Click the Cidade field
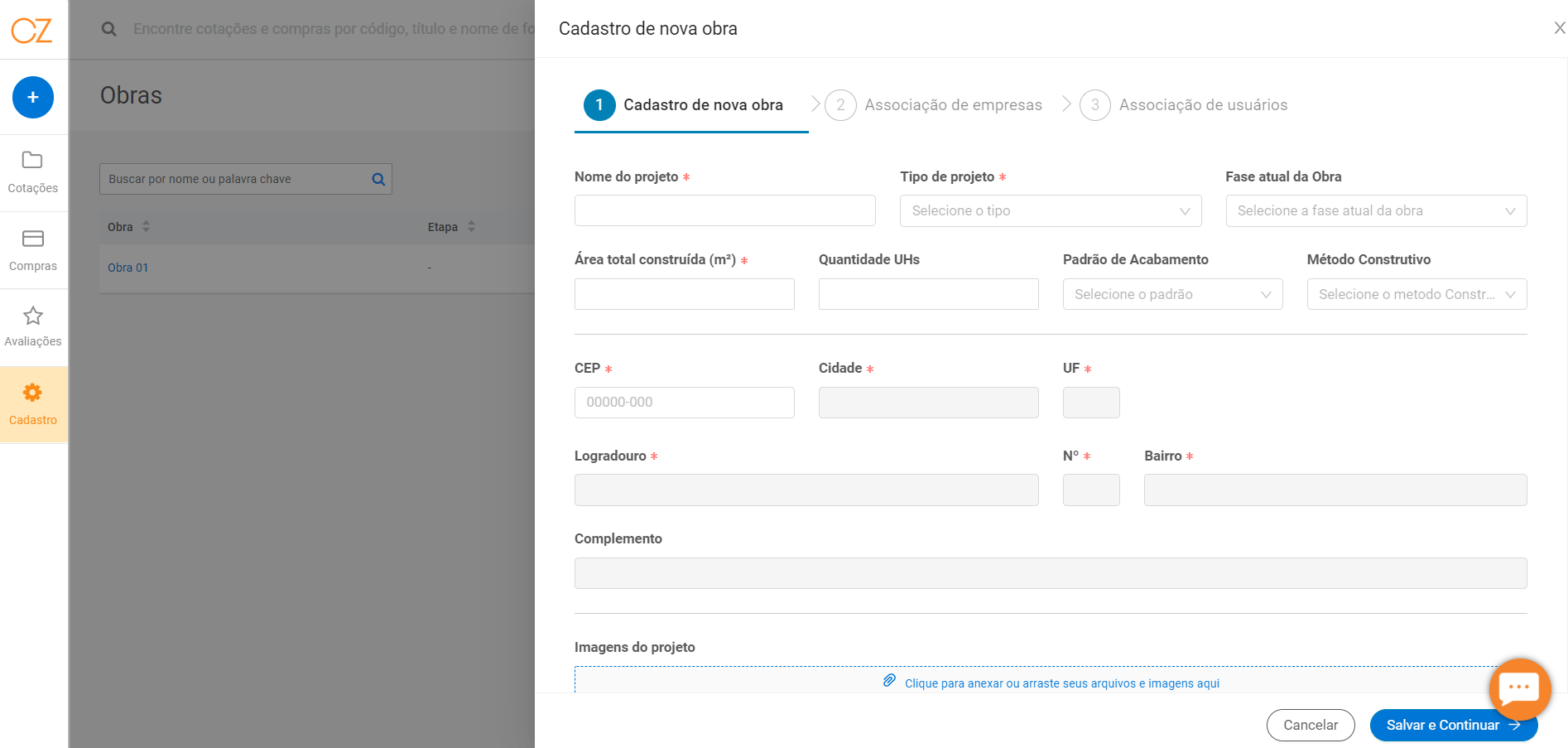Screen dimensions: 1568x748 pyautogui.click(x=929, y=403)
